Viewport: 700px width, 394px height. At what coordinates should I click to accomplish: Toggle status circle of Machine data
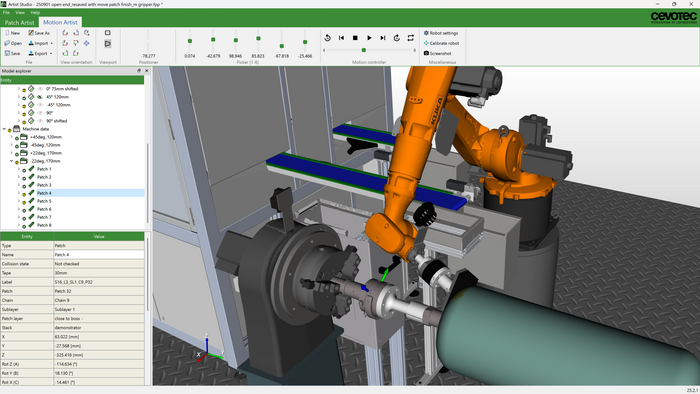(10, 130)
